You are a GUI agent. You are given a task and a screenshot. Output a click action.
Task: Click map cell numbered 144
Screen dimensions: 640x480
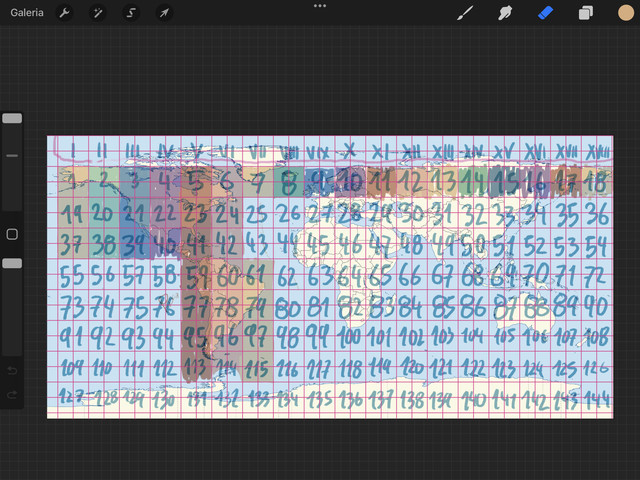pos(597,399)
